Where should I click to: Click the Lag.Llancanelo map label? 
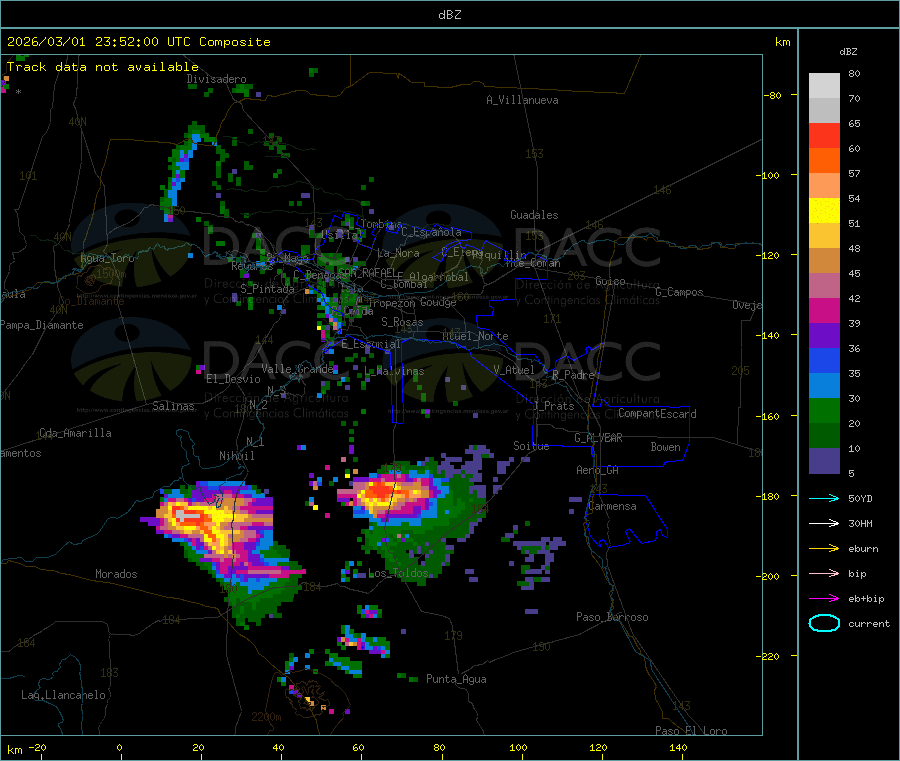tap(63, 695)
